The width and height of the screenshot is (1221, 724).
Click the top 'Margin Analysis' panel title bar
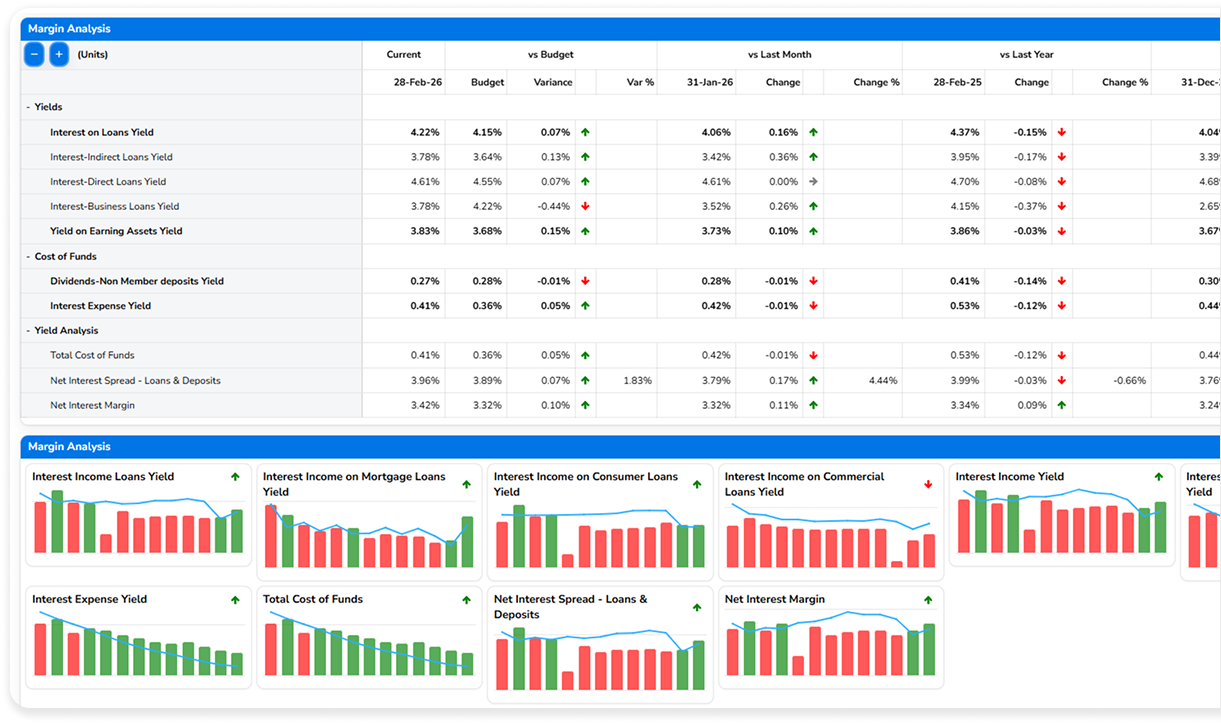tap(620, 29)
